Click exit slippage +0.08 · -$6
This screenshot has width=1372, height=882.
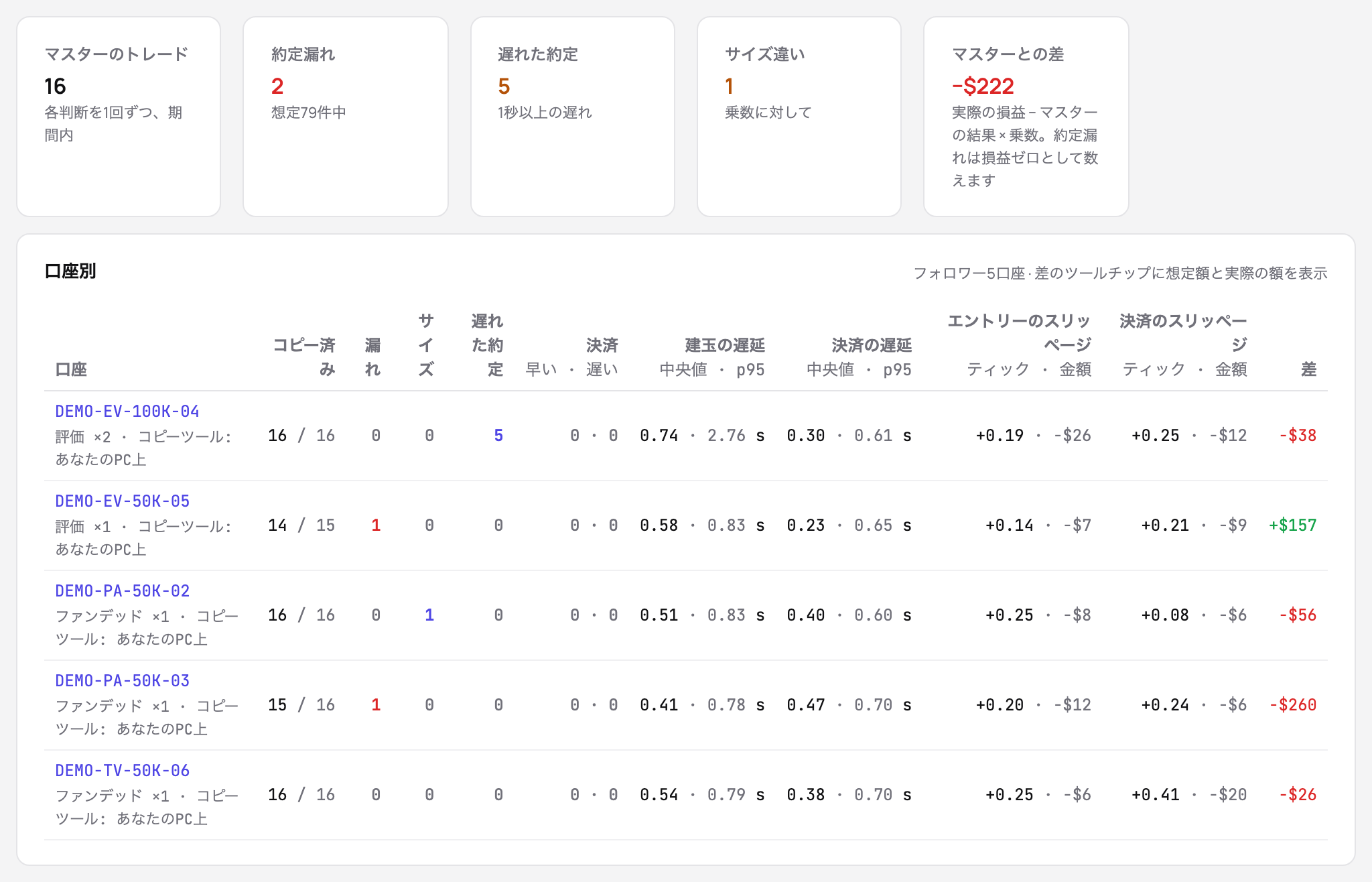pyautogui.click(x=1194, y=615)
